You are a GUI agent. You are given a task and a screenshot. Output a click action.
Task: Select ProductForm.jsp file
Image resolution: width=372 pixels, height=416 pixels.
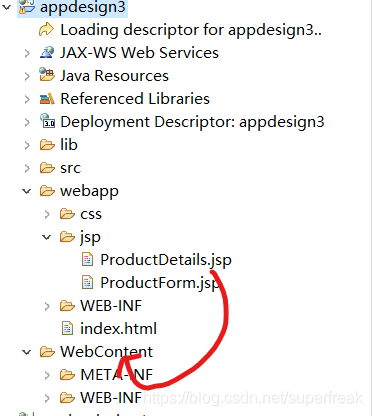pyautogui.click(x=160, y=283)
